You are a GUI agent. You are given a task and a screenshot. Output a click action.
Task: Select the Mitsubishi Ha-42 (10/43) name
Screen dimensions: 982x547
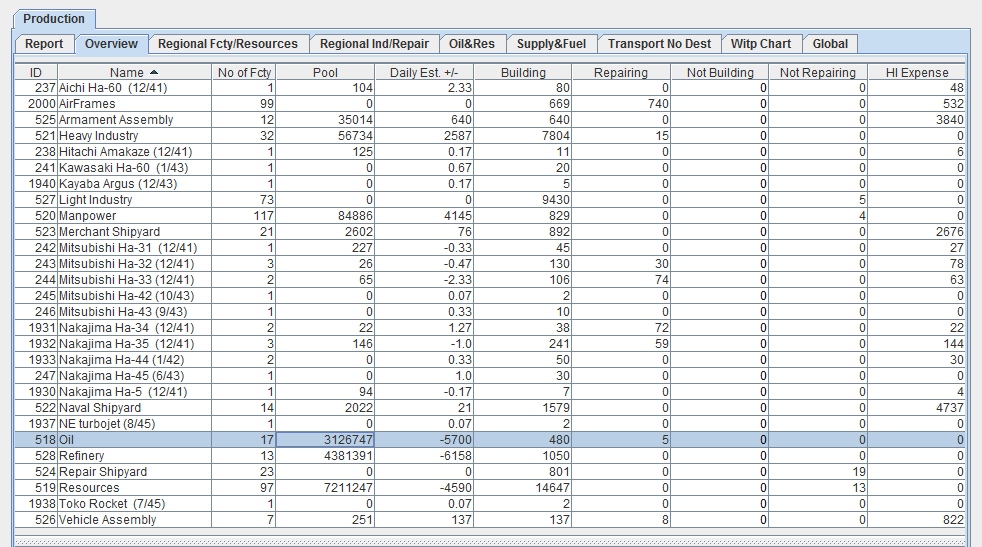[127, 296]
